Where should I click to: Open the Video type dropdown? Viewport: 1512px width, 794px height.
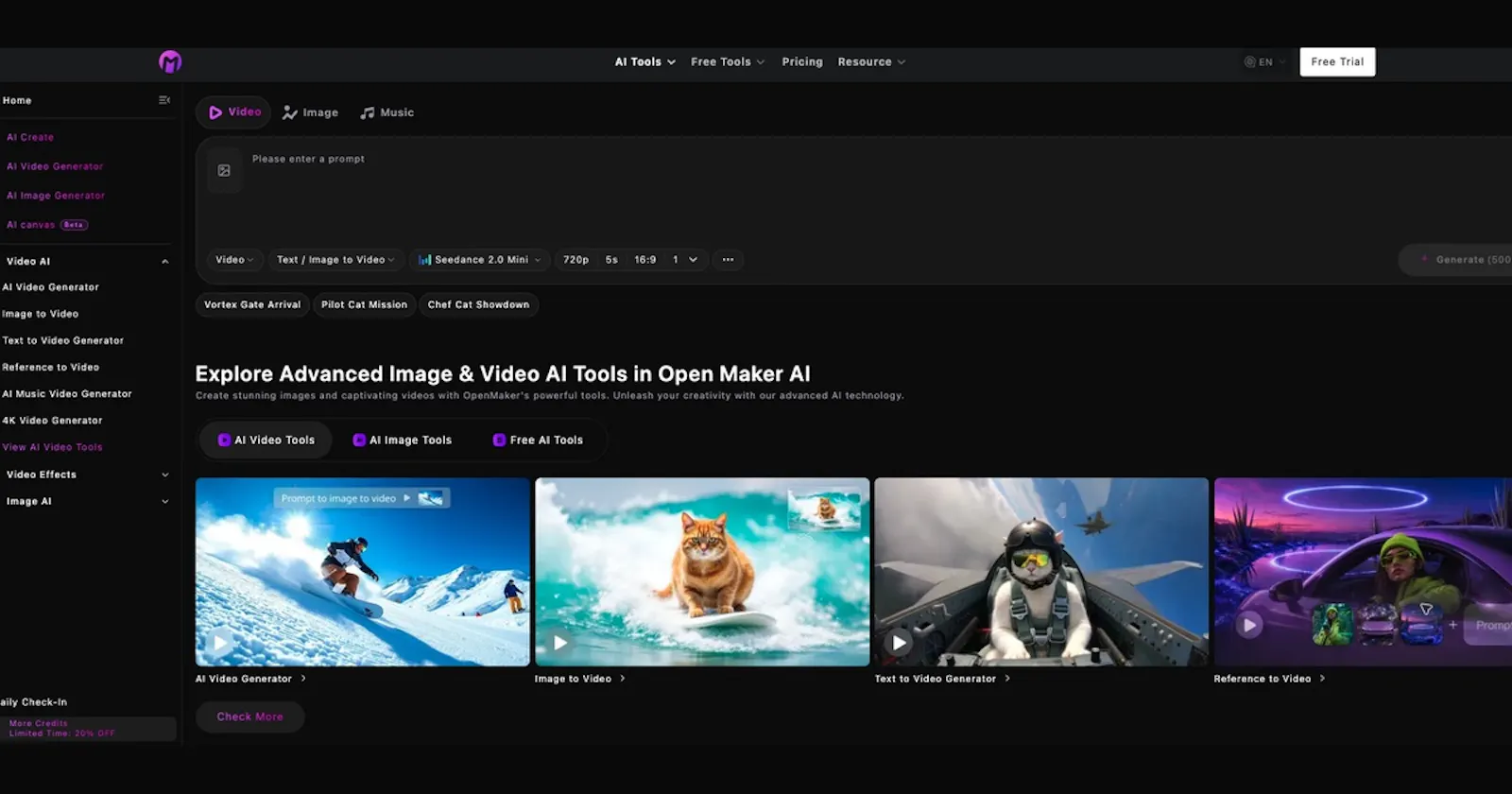pos(234,260)
